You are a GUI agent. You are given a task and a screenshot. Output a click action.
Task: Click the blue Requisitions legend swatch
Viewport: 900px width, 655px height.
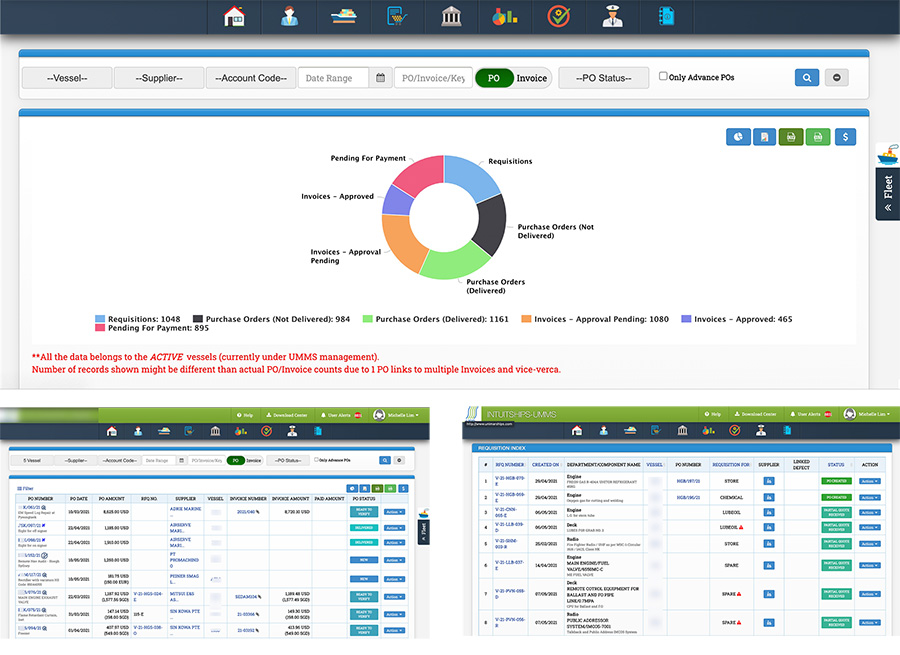click(98, 319)
